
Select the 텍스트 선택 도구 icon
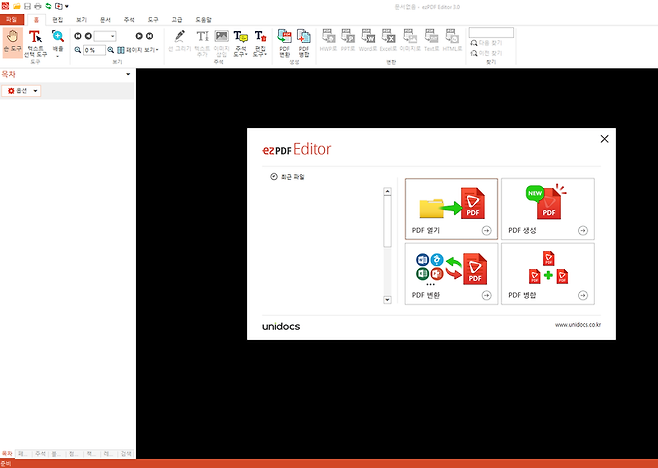(x=34, y=41)
